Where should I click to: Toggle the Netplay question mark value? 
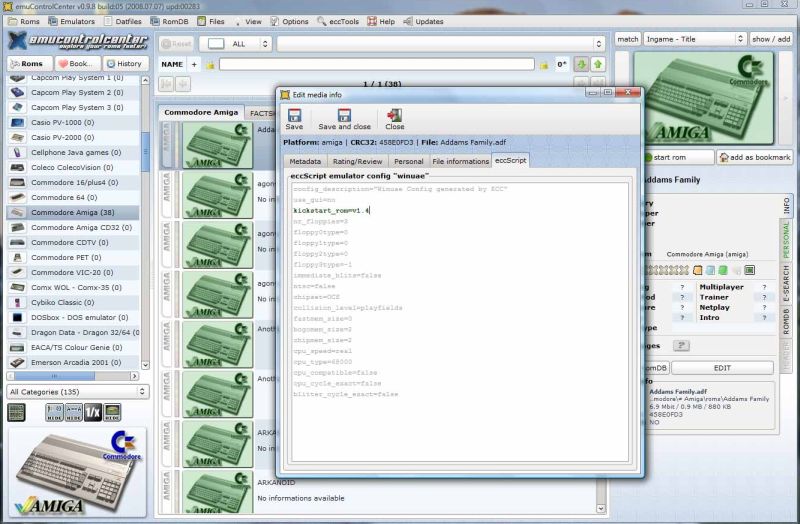[x=764, y=308]
